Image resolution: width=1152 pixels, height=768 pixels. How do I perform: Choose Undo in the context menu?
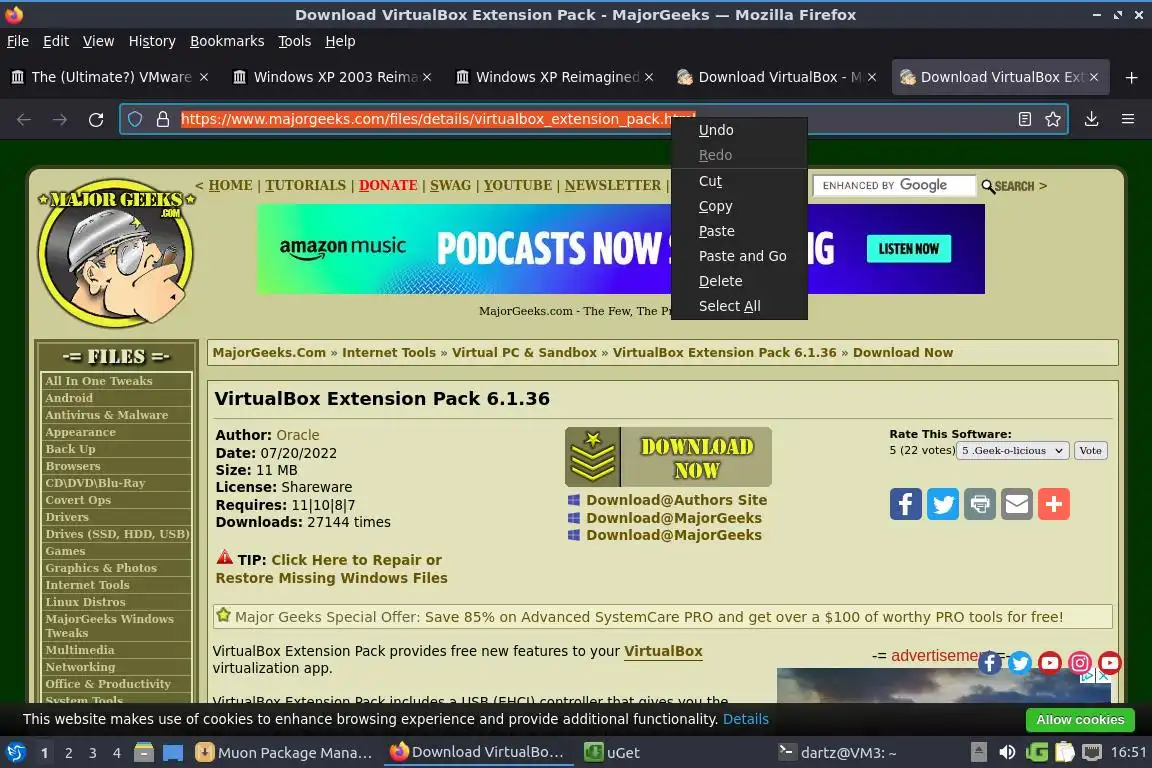739,130
